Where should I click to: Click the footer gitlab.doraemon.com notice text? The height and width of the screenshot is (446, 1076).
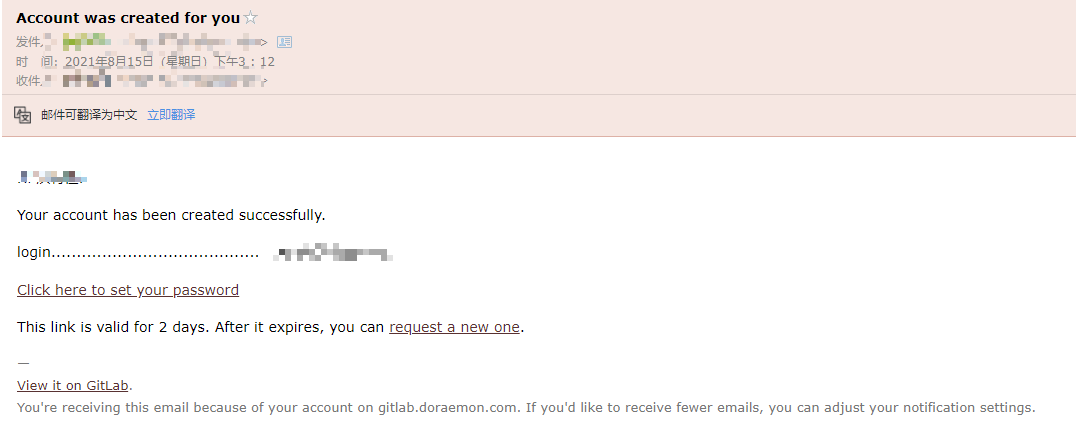pos(526,408)
